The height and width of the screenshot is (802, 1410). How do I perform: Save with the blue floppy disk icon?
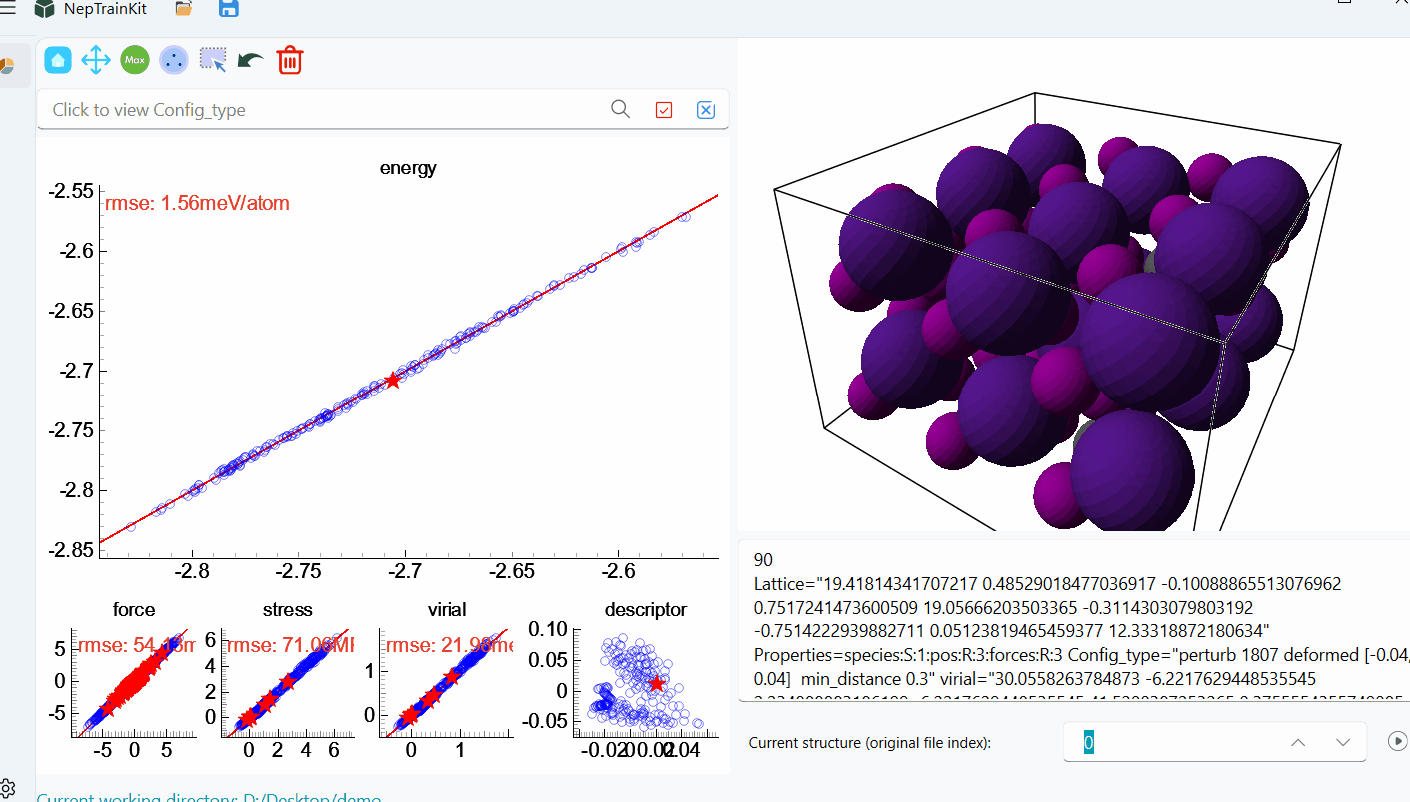click(x=228, y=8)
